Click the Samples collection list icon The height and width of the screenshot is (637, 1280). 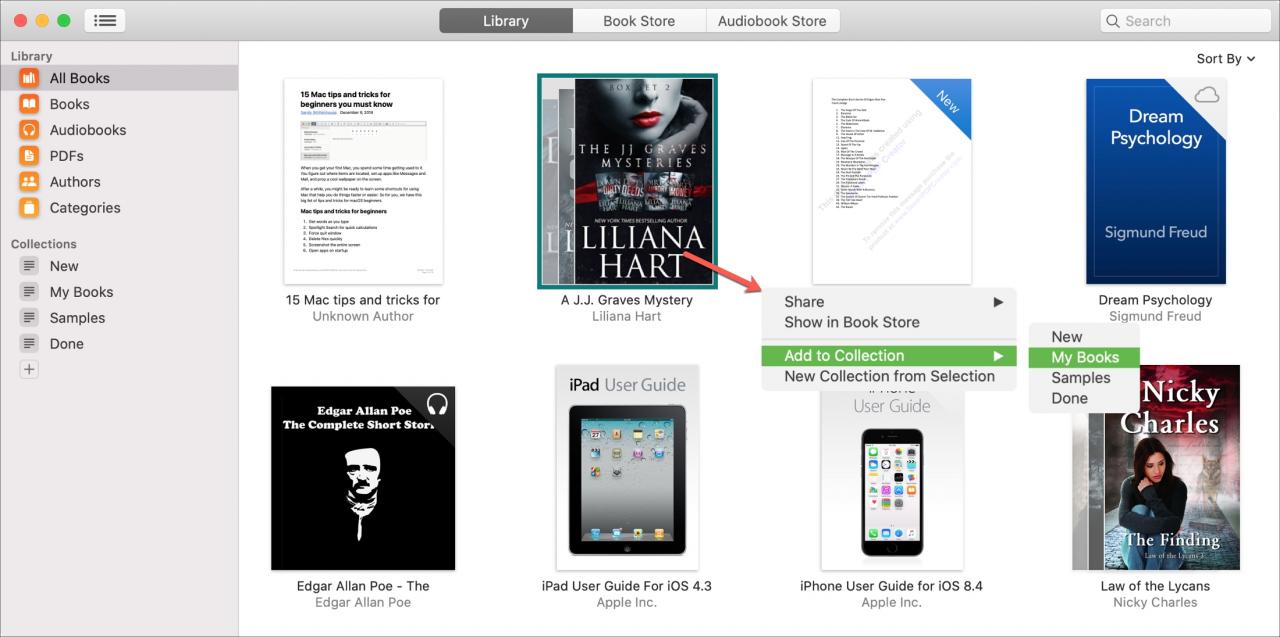coord(30,318)
